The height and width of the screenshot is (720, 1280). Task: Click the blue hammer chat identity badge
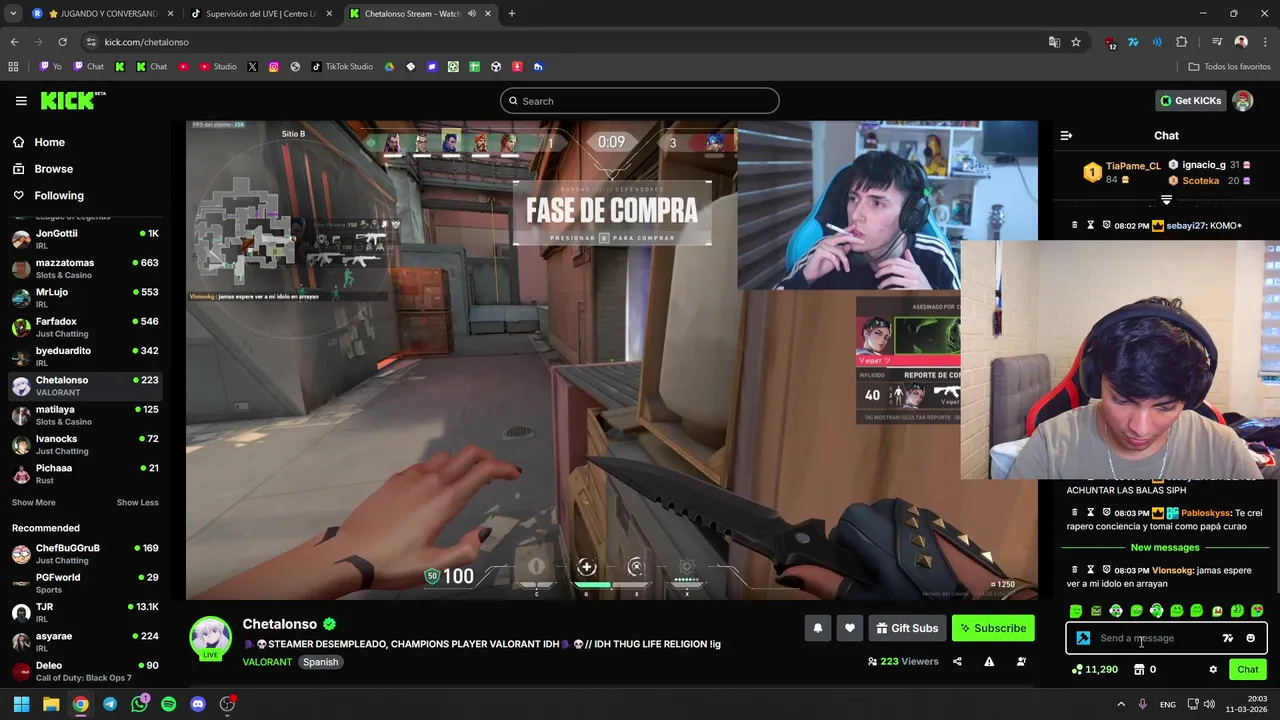click(x=1083, y=638)
